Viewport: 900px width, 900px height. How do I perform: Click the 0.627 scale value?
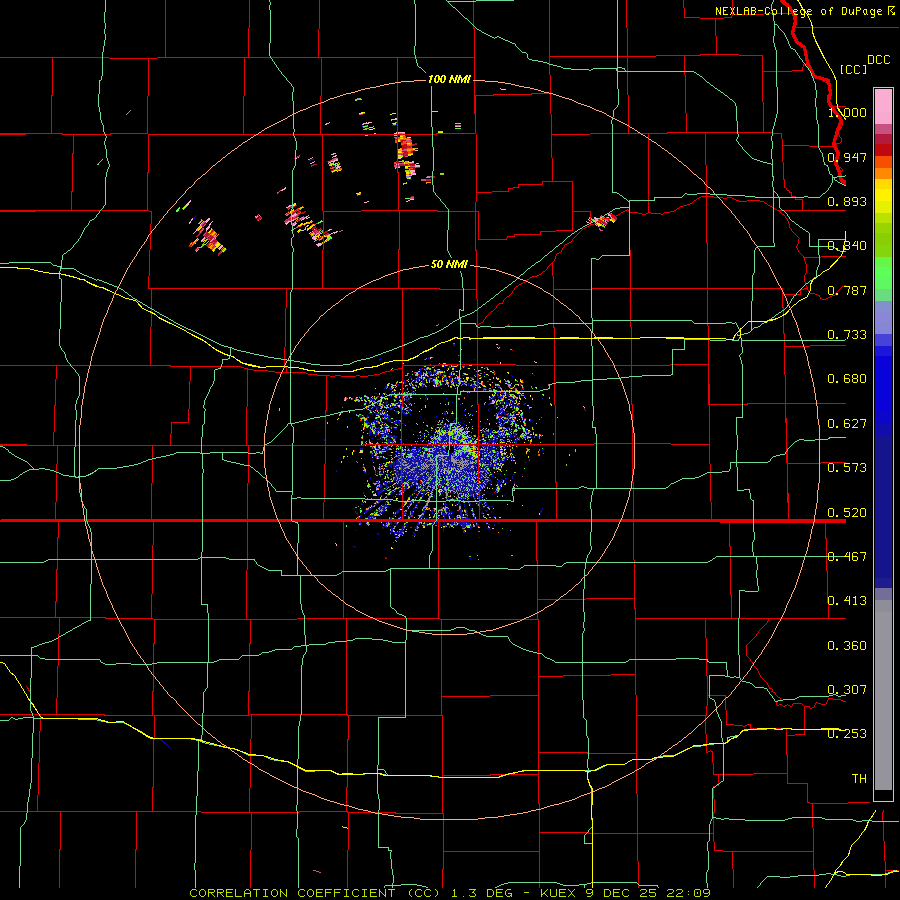[x=847, y=424]
